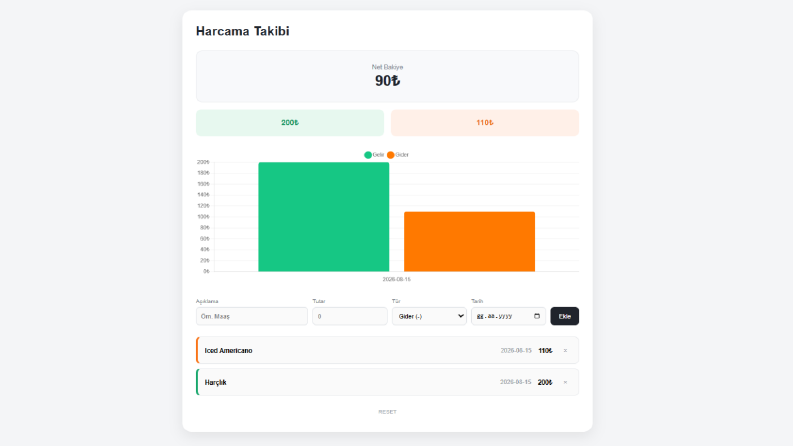
Task: Click the Ekle button
Action: click(564, 316)
